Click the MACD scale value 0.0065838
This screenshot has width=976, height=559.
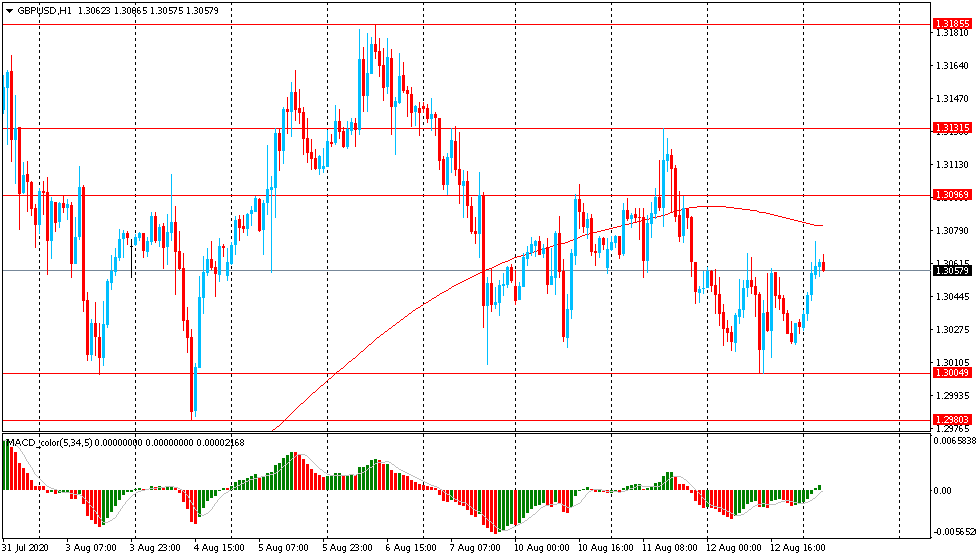tap(954, 441)
